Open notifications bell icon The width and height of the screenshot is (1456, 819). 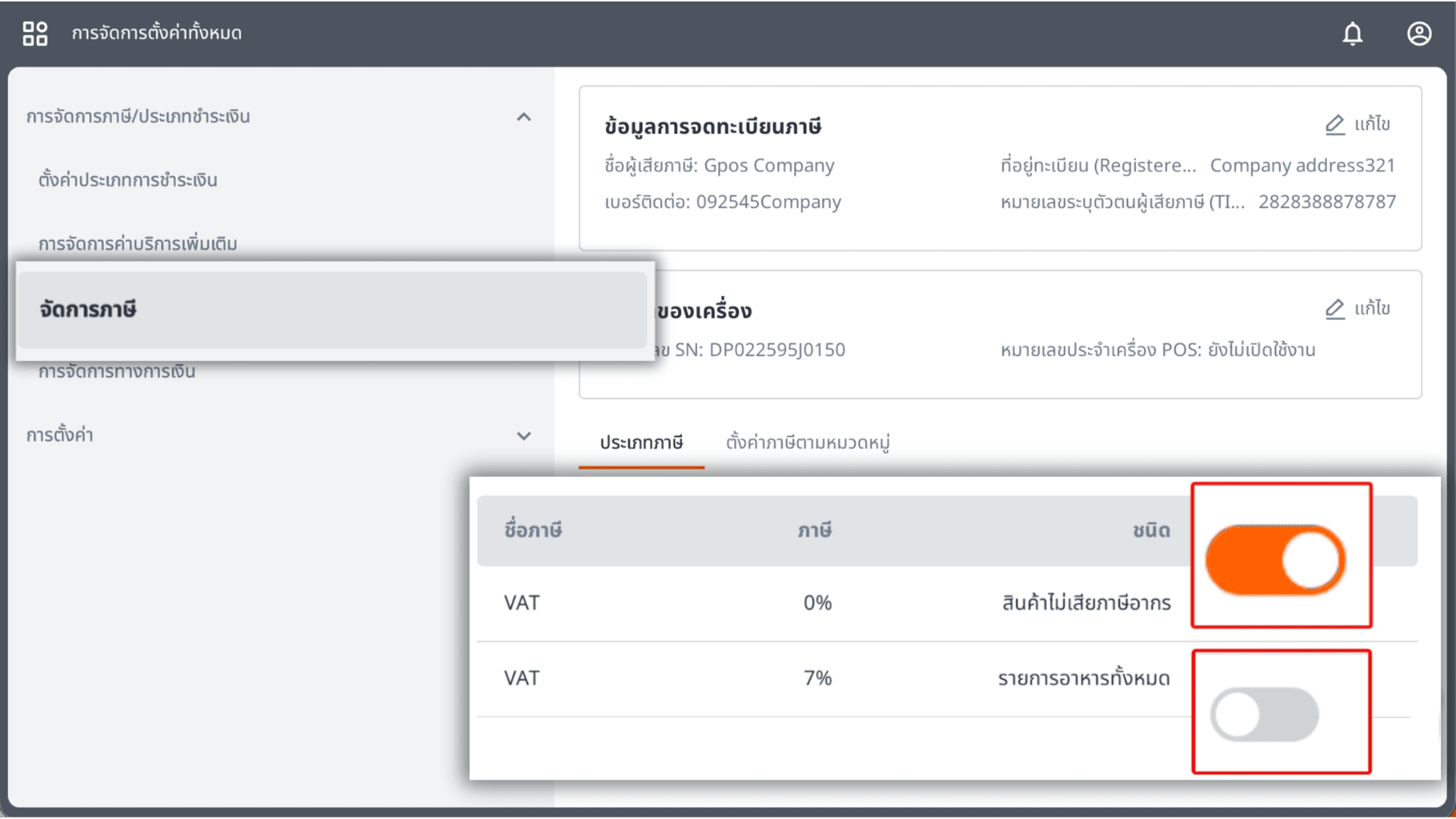pos(1352,33)
